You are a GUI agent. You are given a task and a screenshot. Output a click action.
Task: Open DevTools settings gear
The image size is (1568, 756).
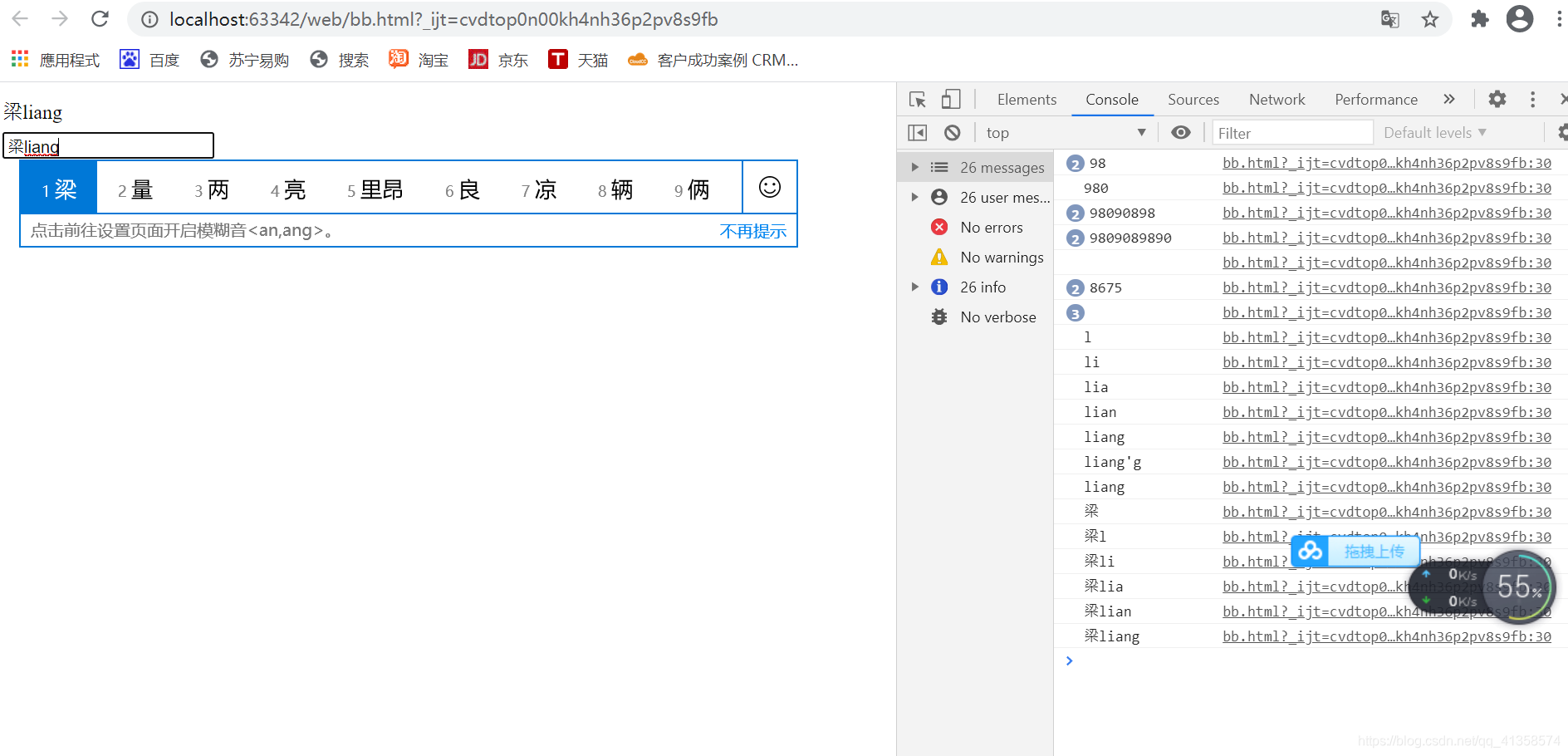click(1497, 99)
